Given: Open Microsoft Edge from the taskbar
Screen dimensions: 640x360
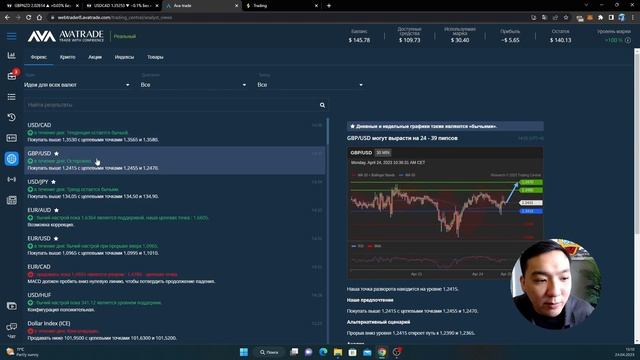Looking at the screenshot, I should click(x=323, y=352).
